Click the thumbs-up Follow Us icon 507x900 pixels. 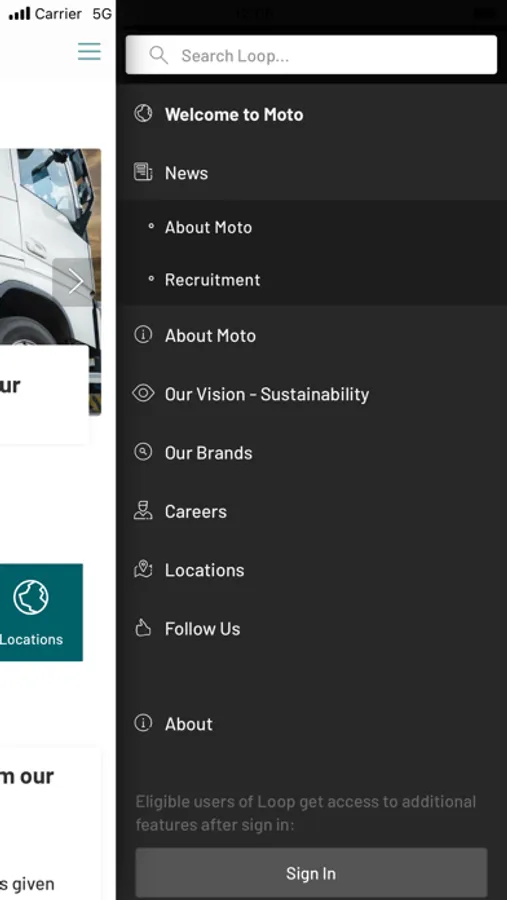(x=143, y=629)
